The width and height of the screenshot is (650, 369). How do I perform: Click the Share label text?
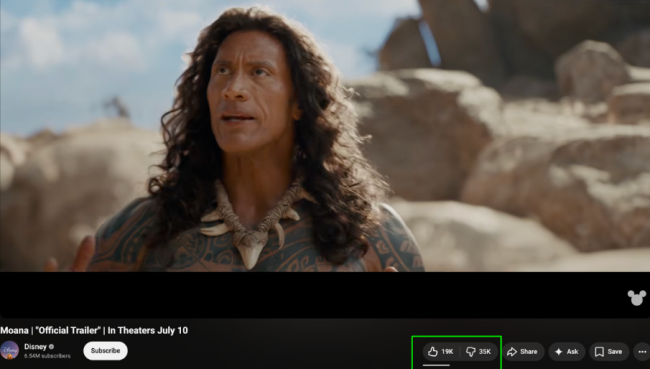pos(529,352)
